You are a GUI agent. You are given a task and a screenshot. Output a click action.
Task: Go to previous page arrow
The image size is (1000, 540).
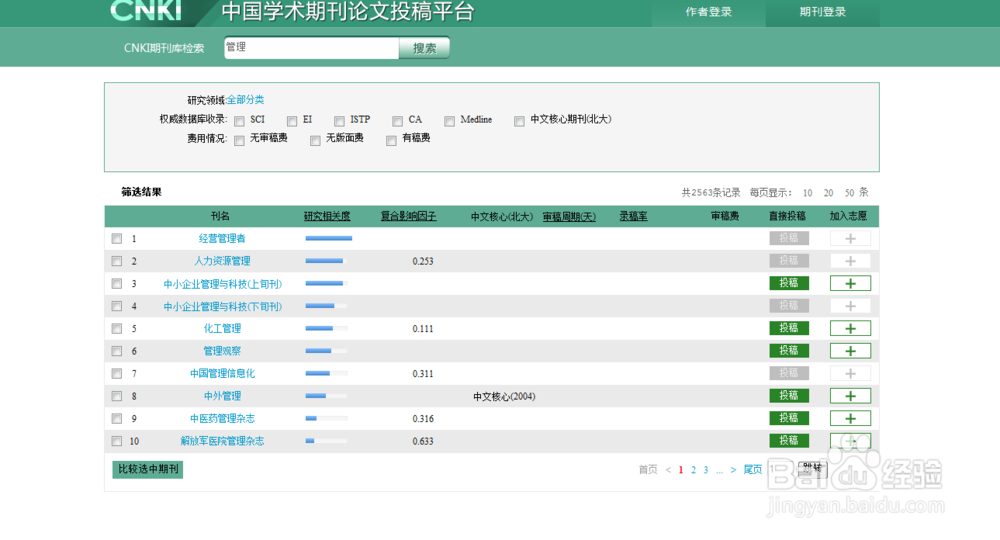pos(668,470)
